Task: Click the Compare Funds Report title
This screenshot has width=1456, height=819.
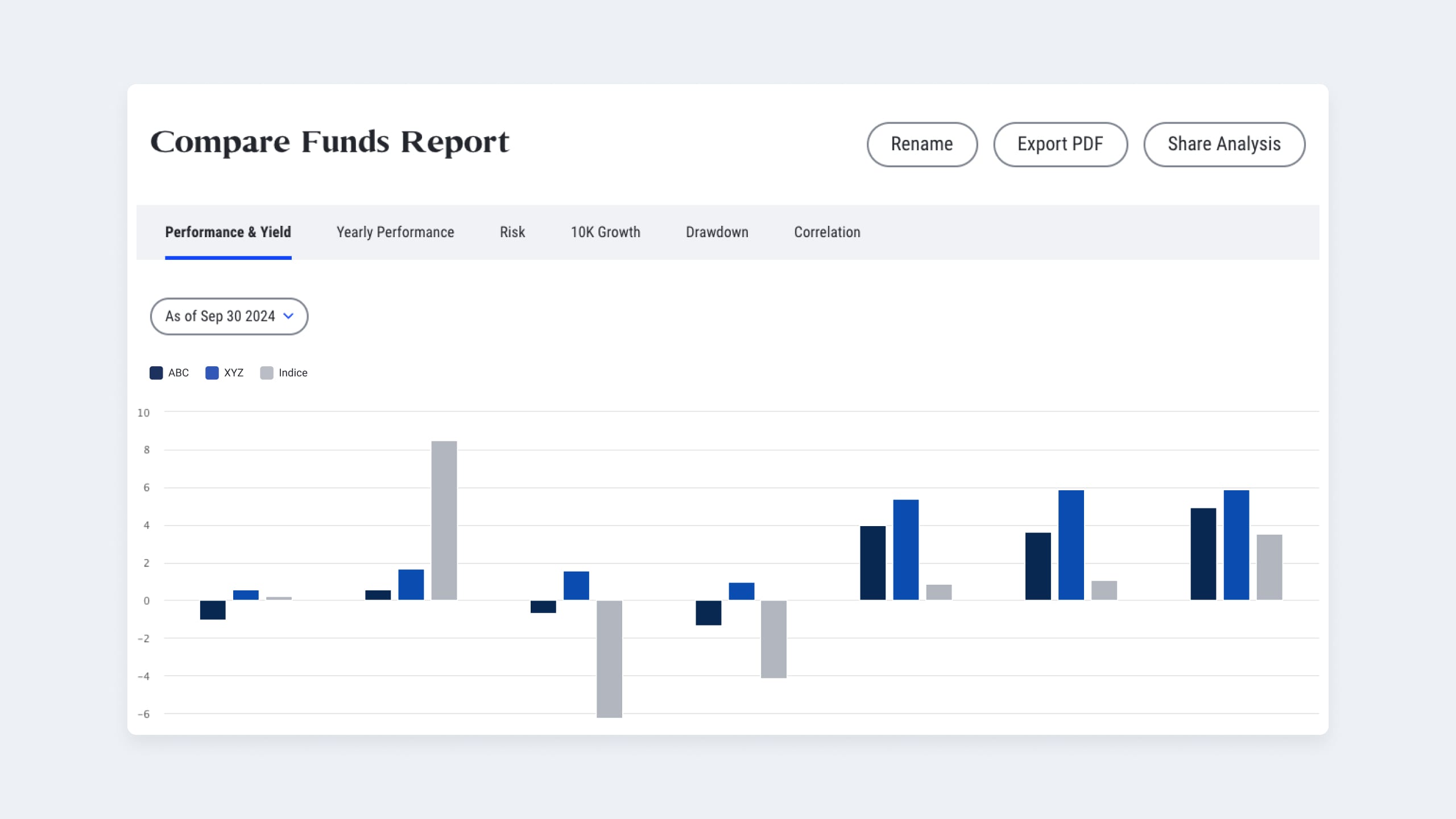Action: (329, 142)
